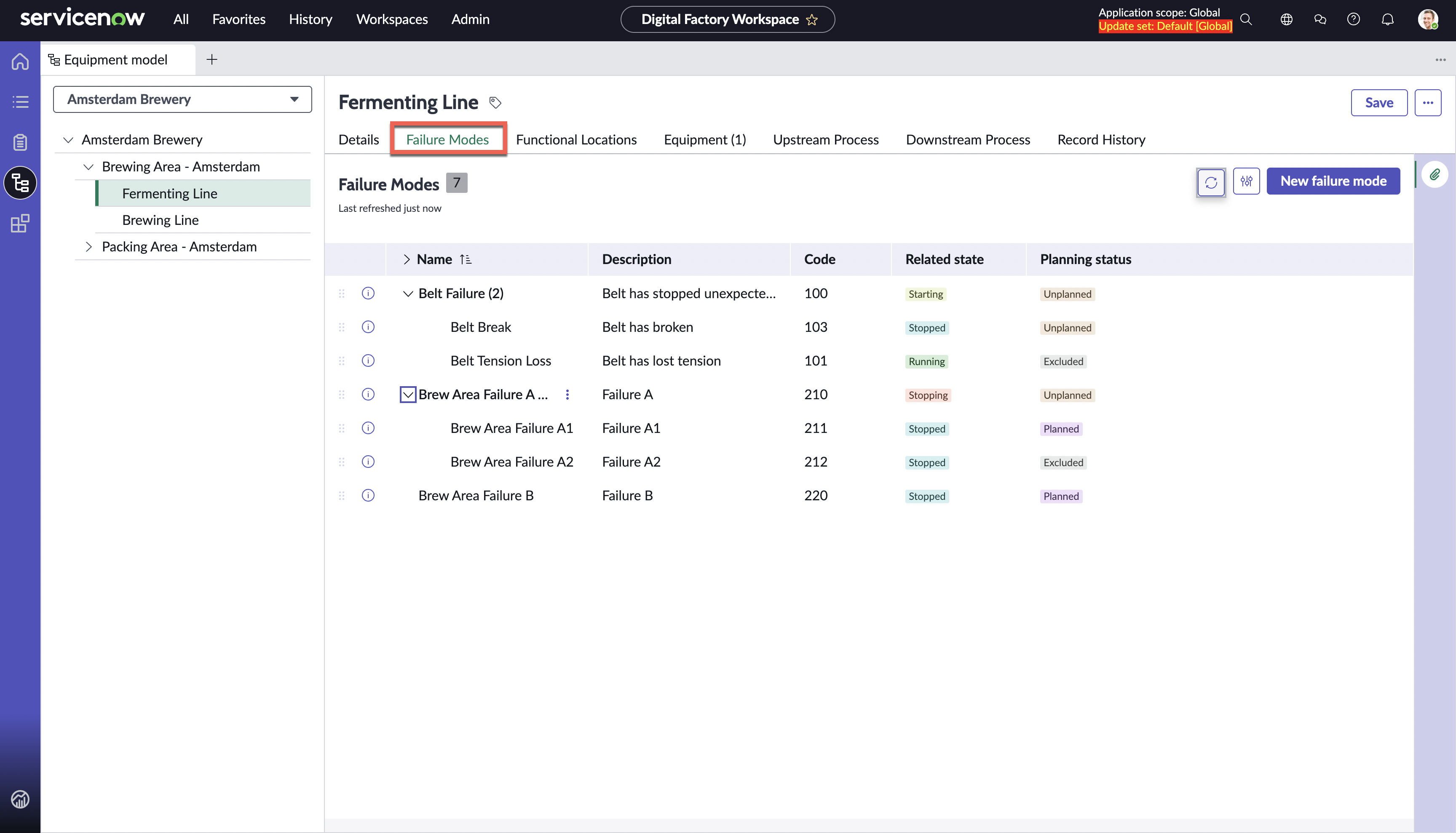The height and width of the screenshot is (833, 1456).
Task: Open the globe scope picker icon
Action: click(1286, 19)
